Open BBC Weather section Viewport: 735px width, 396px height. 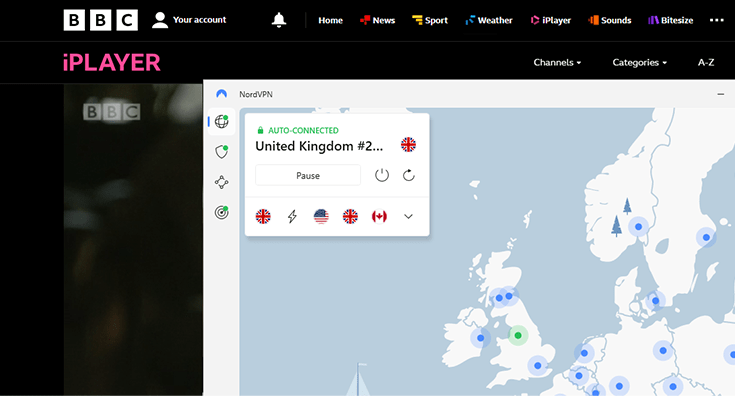click(x=488, y=20)
